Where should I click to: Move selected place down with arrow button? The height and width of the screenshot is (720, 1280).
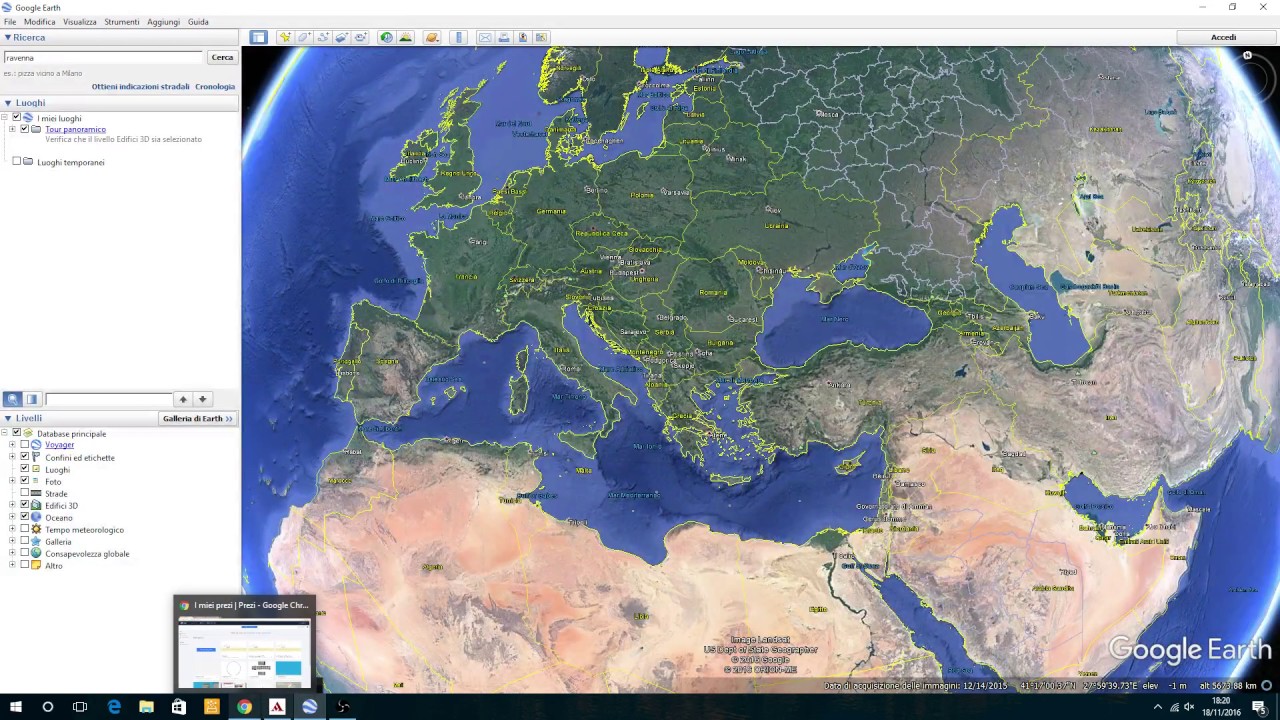[x=203, y=399]
